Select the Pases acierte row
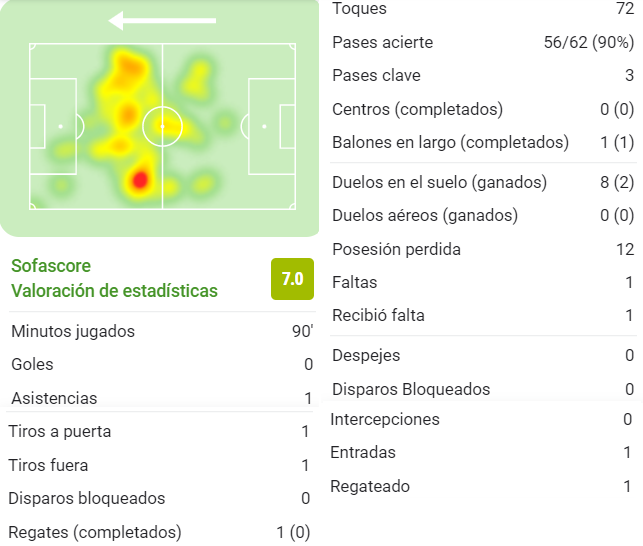 [483, 42]
